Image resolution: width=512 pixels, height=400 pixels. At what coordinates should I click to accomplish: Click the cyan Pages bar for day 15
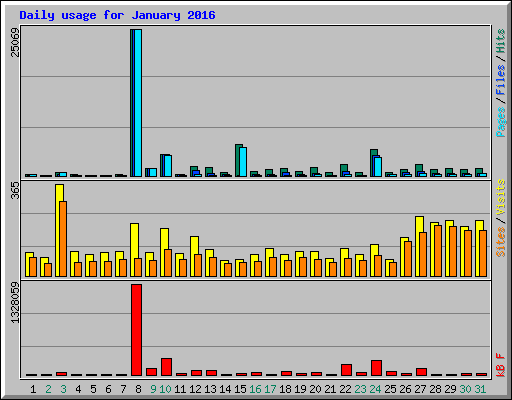(x=243, y=162)
